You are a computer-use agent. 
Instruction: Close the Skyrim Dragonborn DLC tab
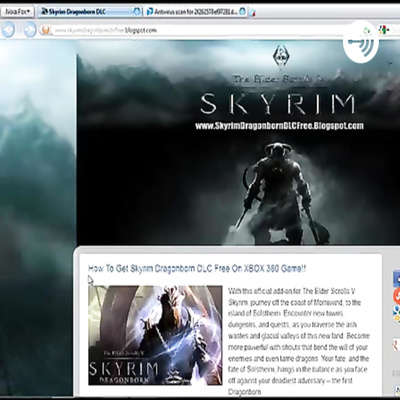click(x=136, y=12)
